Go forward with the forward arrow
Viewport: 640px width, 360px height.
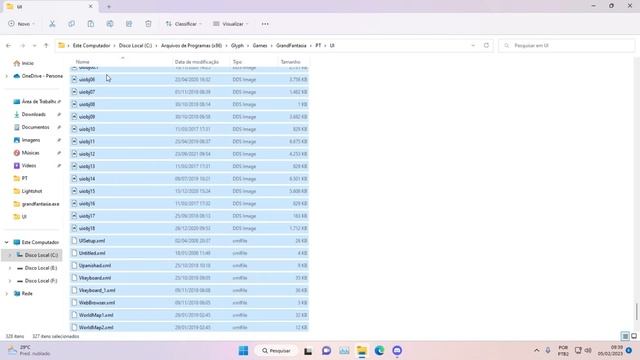coord(22,46)
